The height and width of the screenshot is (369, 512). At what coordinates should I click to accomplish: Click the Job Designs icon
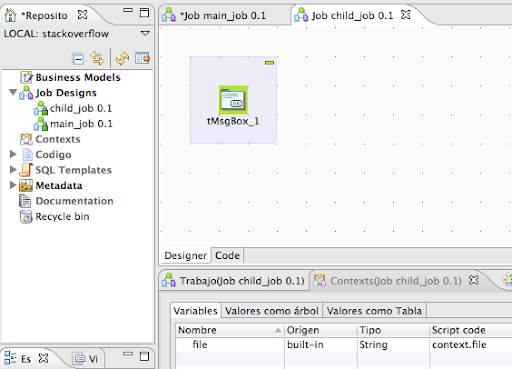(x=26, y=93)
